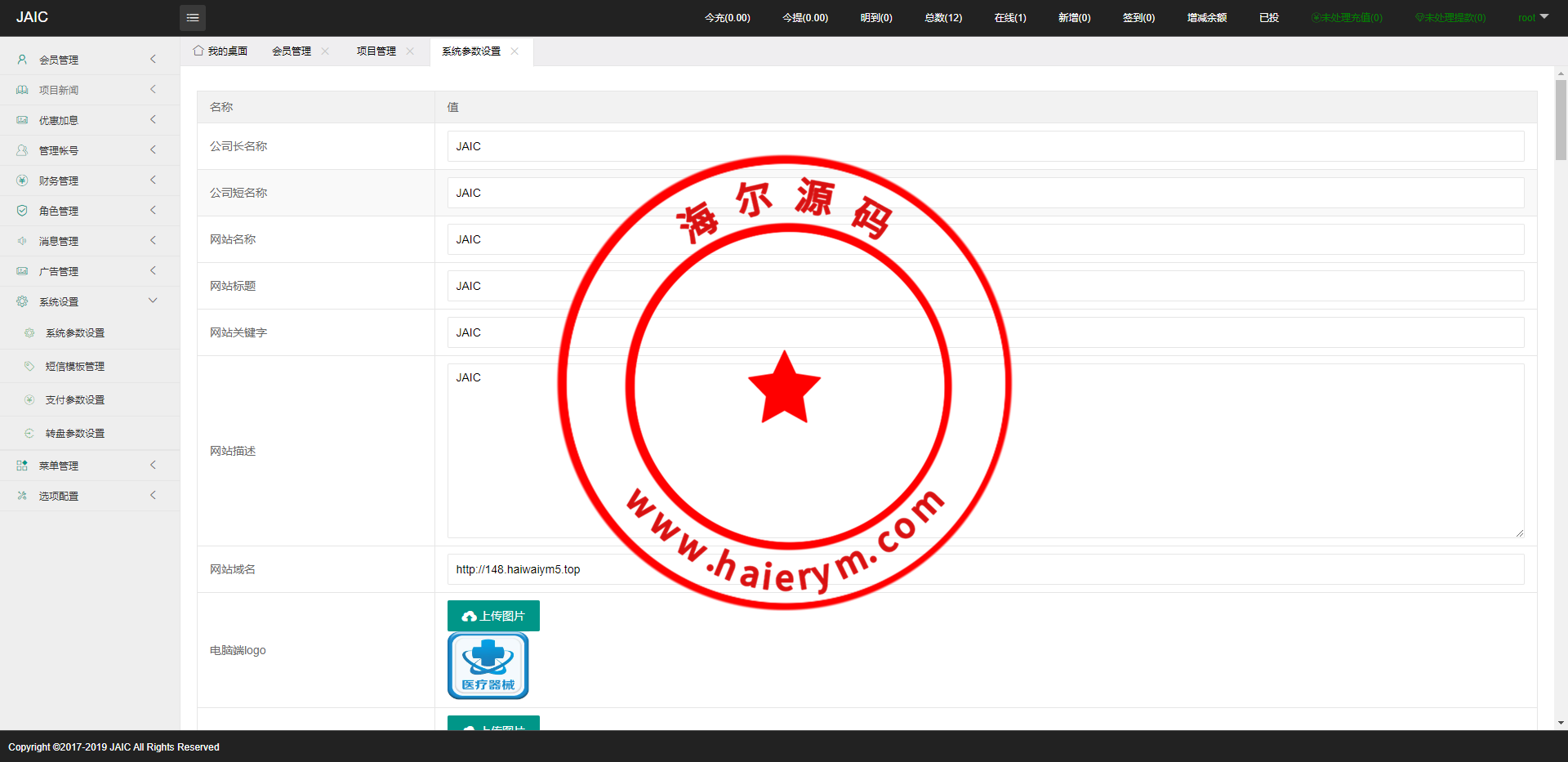This screenshot has width=1568, height=762.
Task: Click the home icon on 我的桌面 tab
Action: coord(198,51)
